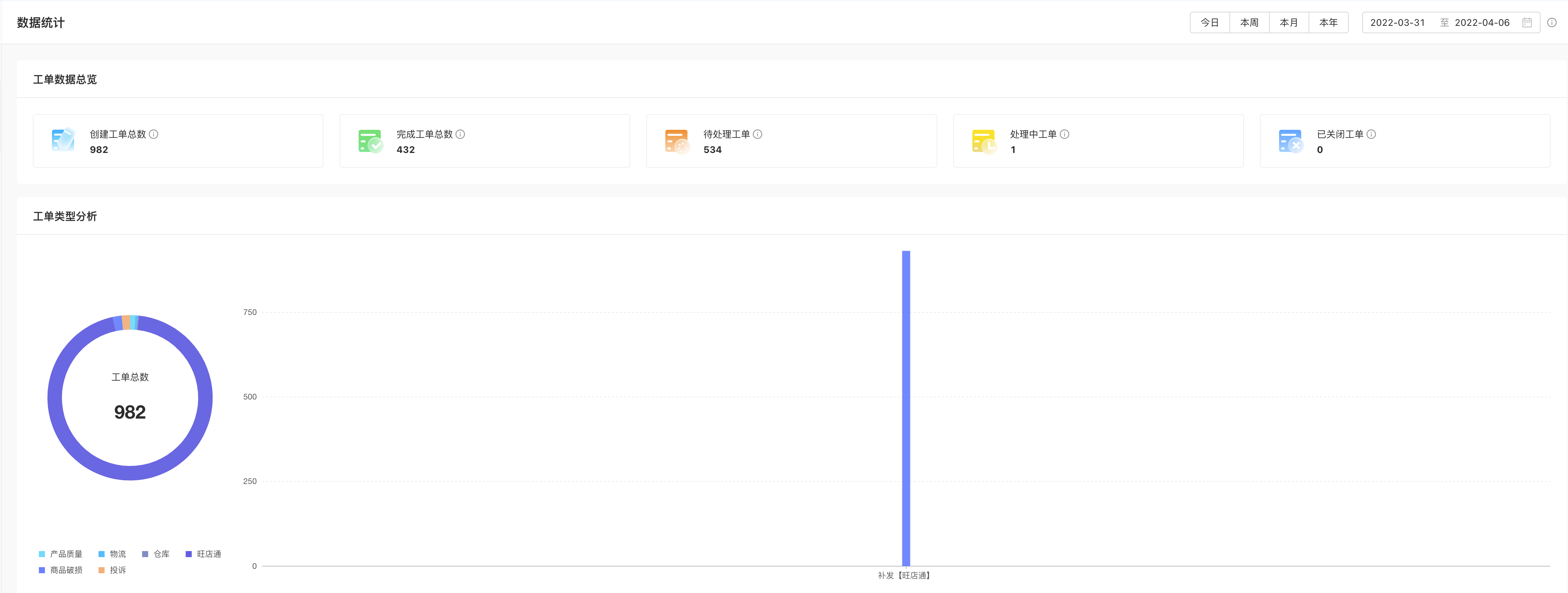Click end date 2022-04-06 field
Image resolution: width=1568 pixels, height=593 pixels.
click(1482, 22)
